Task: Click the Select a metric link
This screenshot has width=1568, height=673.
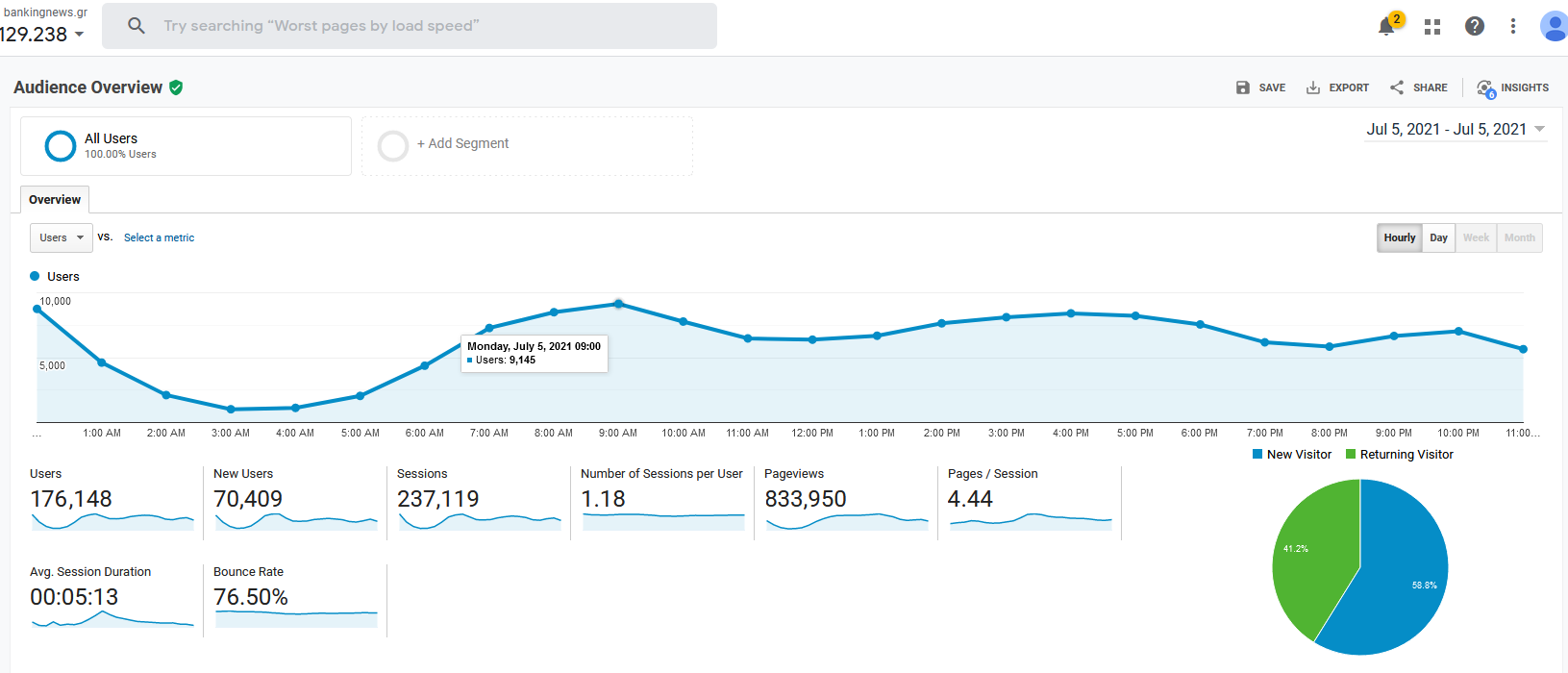Action: click(x=159, y=237)
